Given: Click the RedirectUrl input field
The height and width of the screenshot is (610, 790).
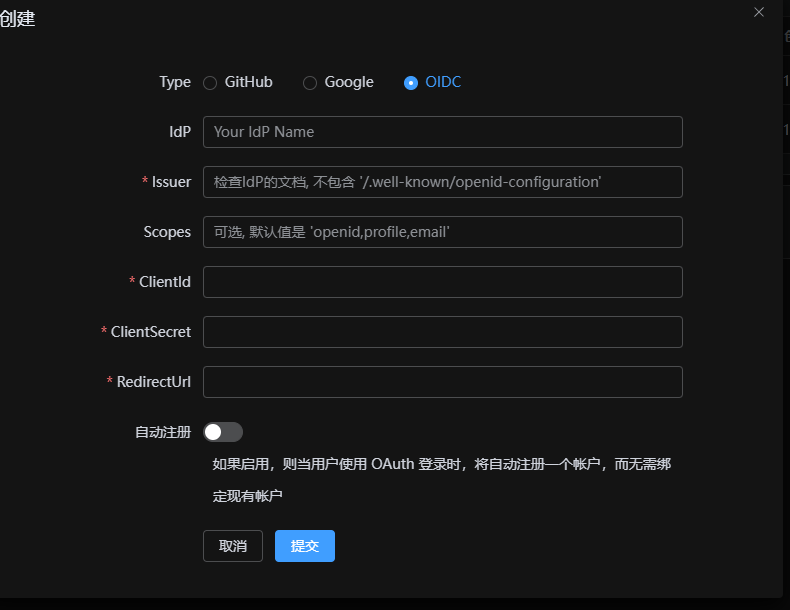Looking at the screenshot, I should (x=442, y=382).
